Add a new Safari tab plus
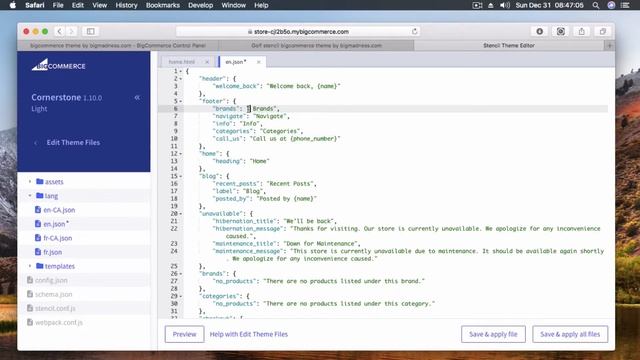Image resolution: width=640 pixels, height=360 pixels. pos(609,46)
